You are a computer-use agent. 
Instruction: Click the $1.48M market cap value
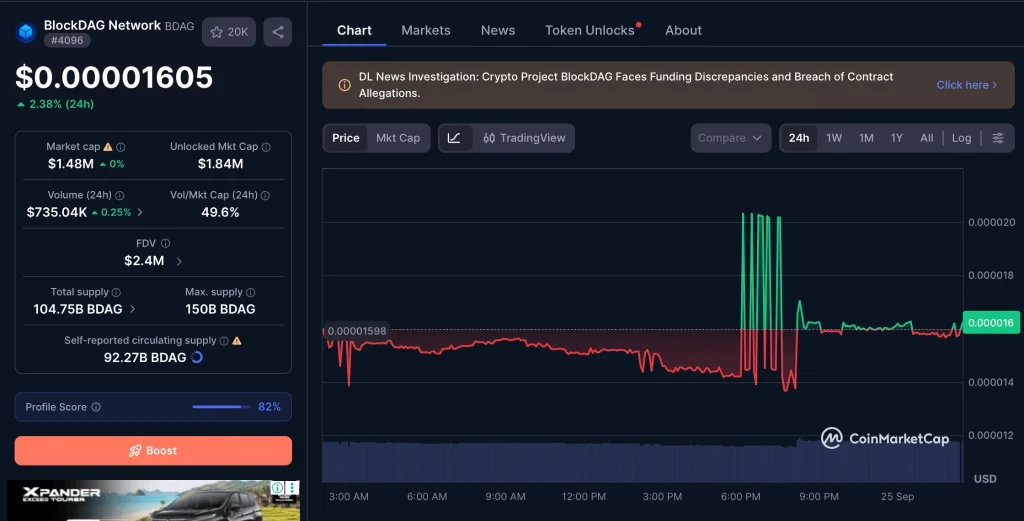point(71,164)
